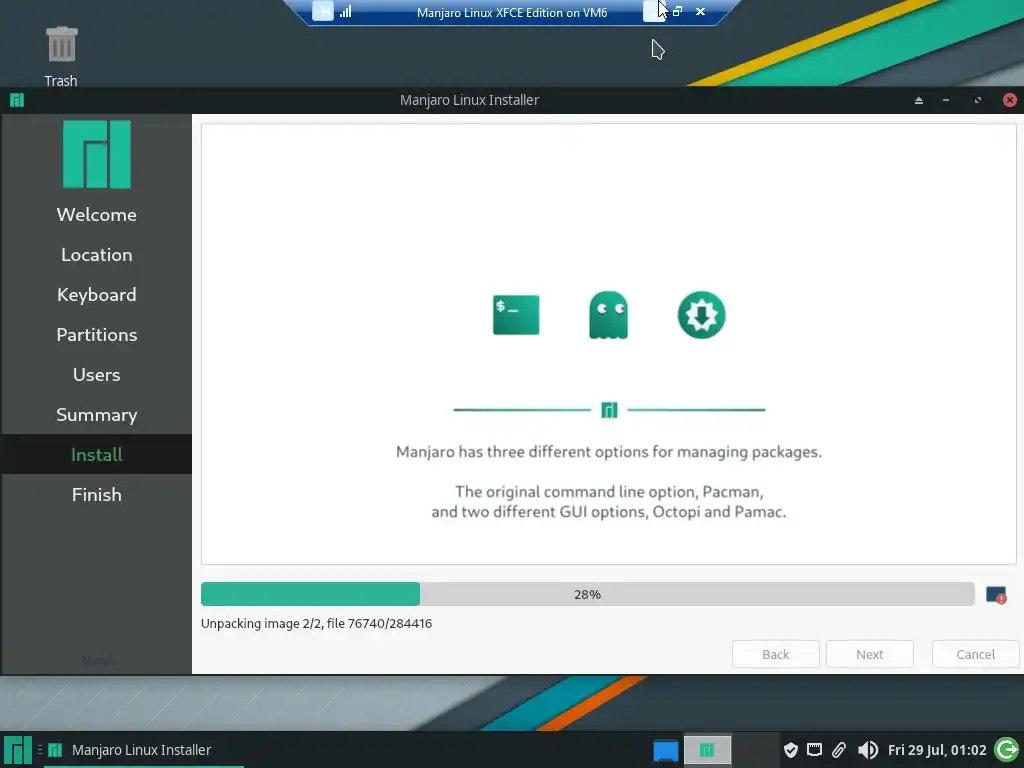1024x768 pixels.
Task: Click the signal strength icon in the VM bar
Action: (346, 12)
